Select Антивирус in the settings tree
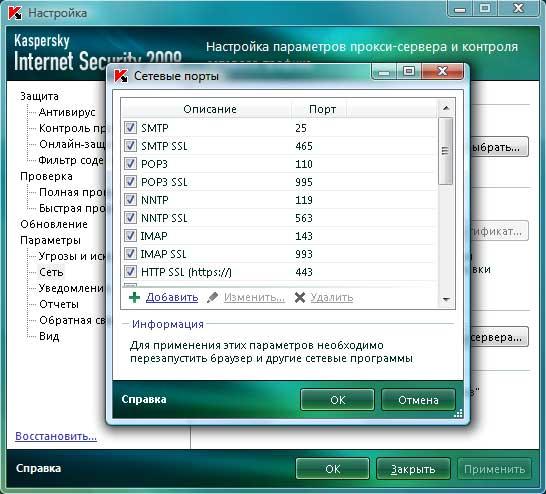The image size is (546, 494). pyautogui.click(x=67, y=112)
